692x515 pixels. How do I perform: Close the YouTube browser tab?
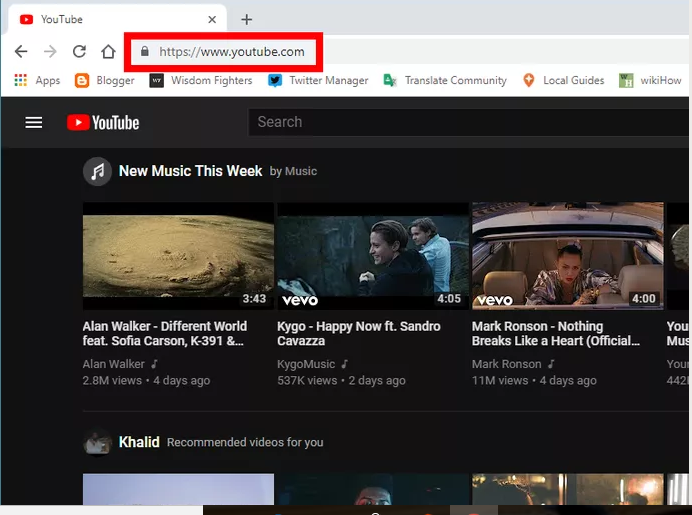tap(212, 19)
